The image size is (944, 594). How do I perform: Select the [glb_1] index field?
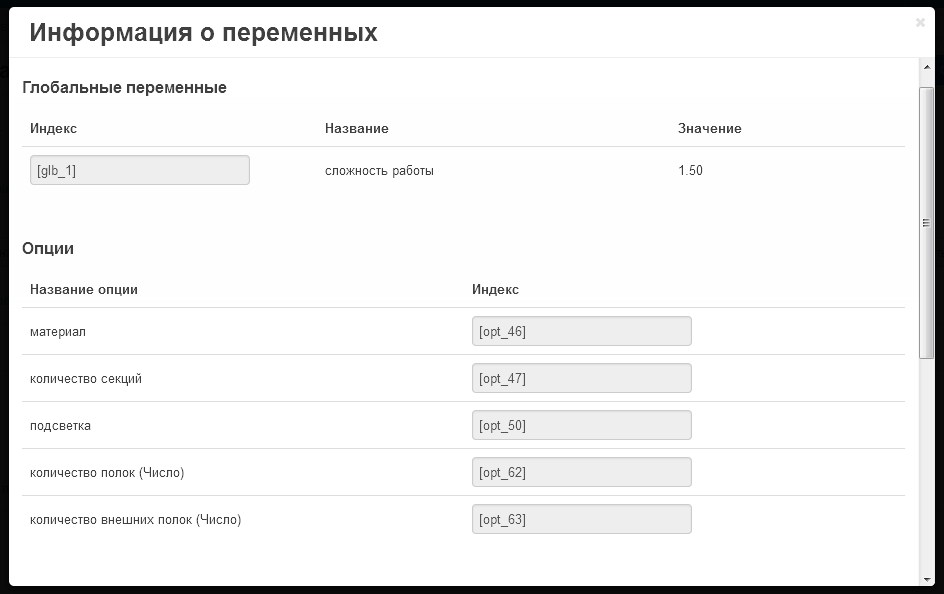(140, 170)
